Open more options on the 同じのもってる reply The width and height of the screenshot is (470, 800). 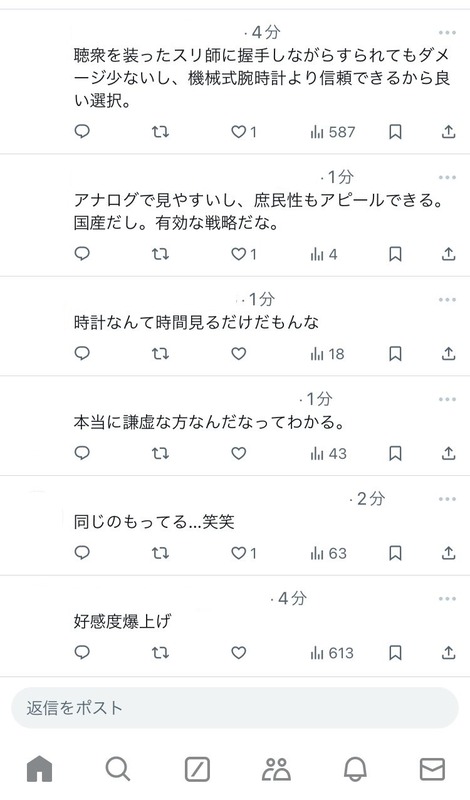[x=447, y=499]
